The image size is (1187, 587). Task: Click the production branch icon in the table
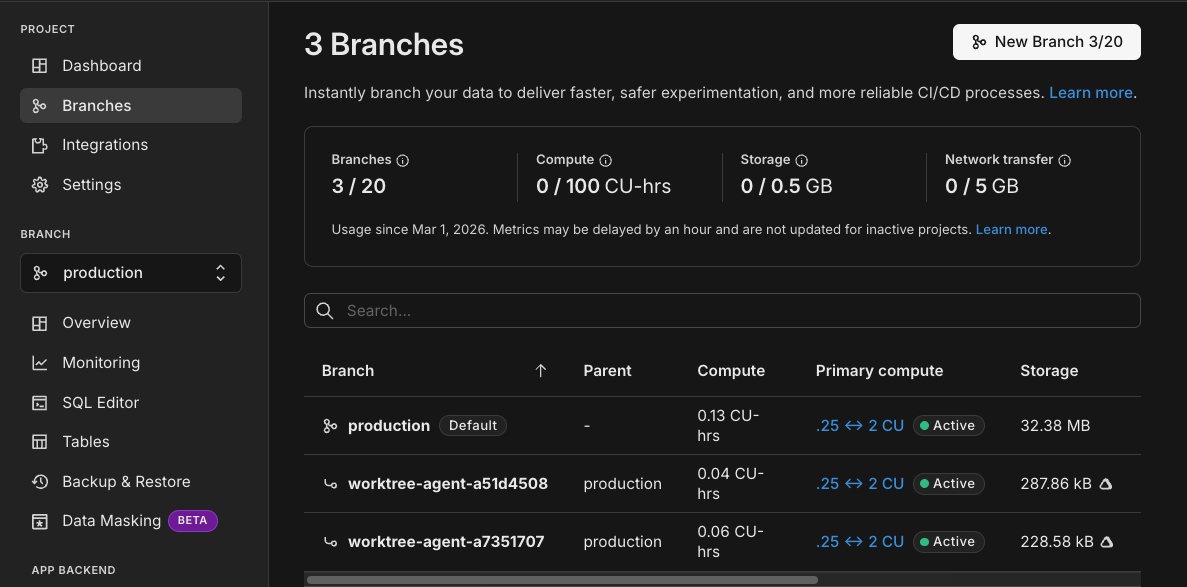point(330,426)
